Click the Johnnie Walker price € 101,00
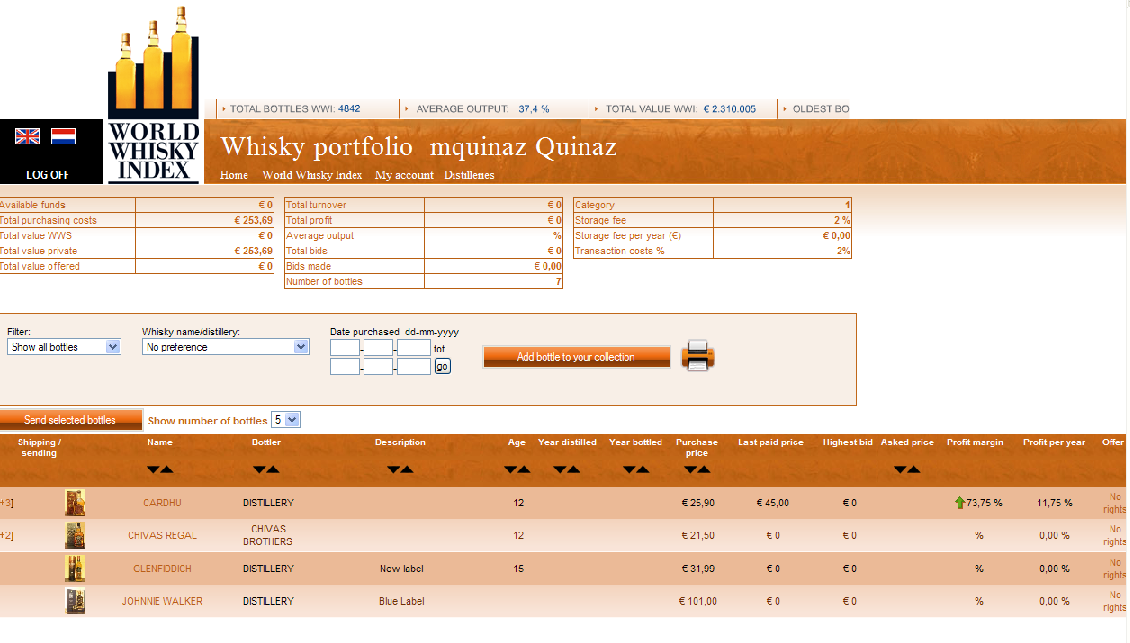Screen dimensions: 1130x643 click(698, 601)
